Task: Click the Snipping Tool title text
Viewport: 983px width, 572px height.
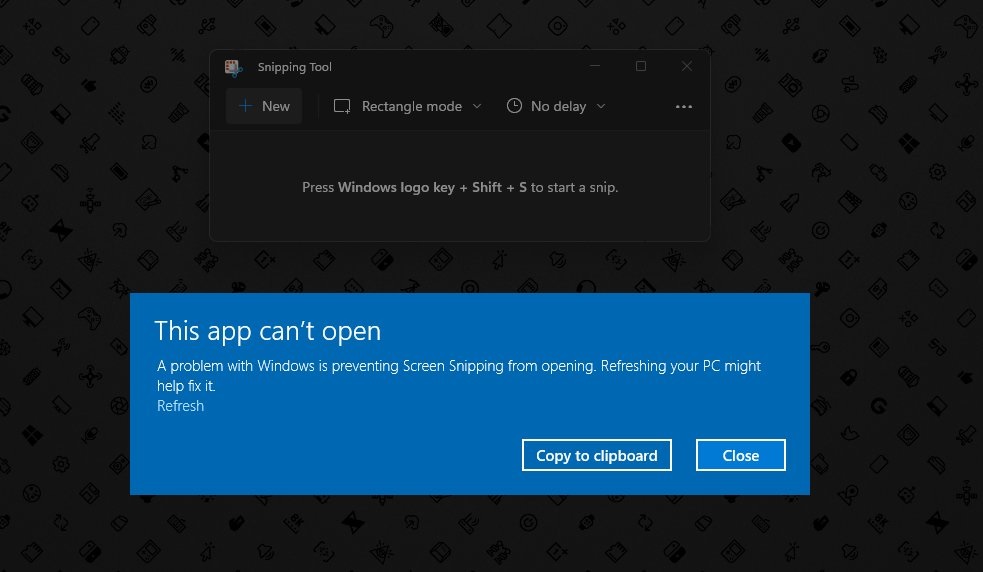Action: tap(294, 67)
